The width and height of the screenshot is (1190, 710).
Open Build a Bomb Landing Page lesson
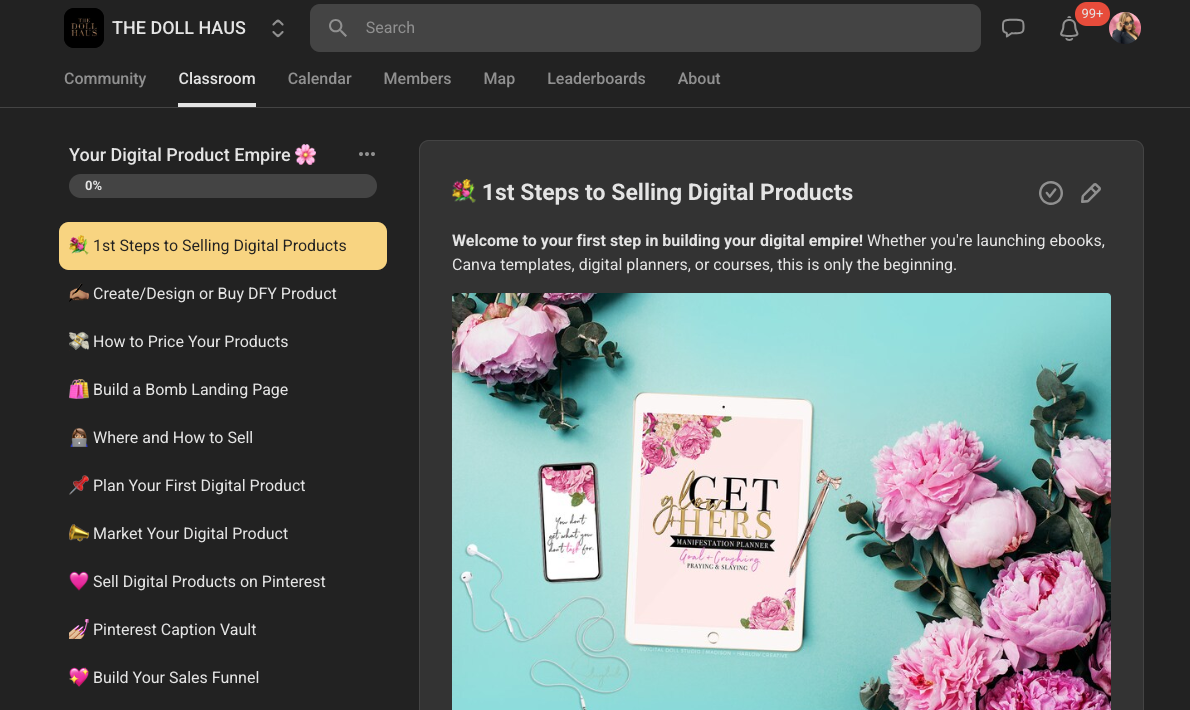[190, 390]
